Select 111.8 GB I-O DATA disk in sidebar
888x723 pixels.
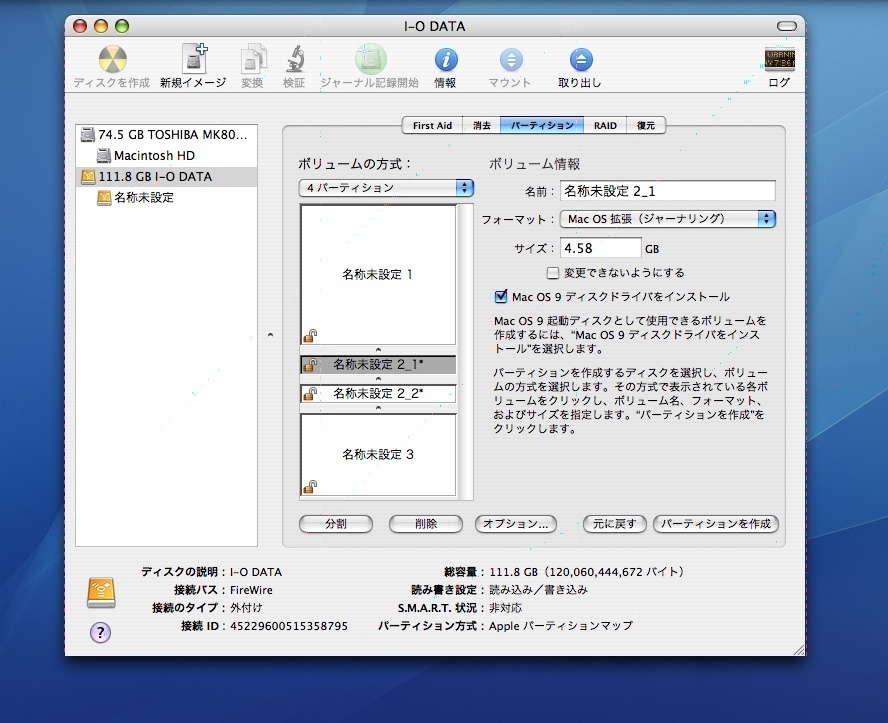[x=166, y=177]
